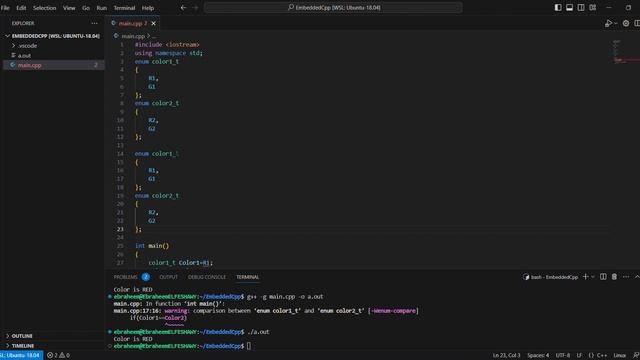Maximize the panel with the chevron up
This screenshot has height=360, width=640.
coord(637,277)
